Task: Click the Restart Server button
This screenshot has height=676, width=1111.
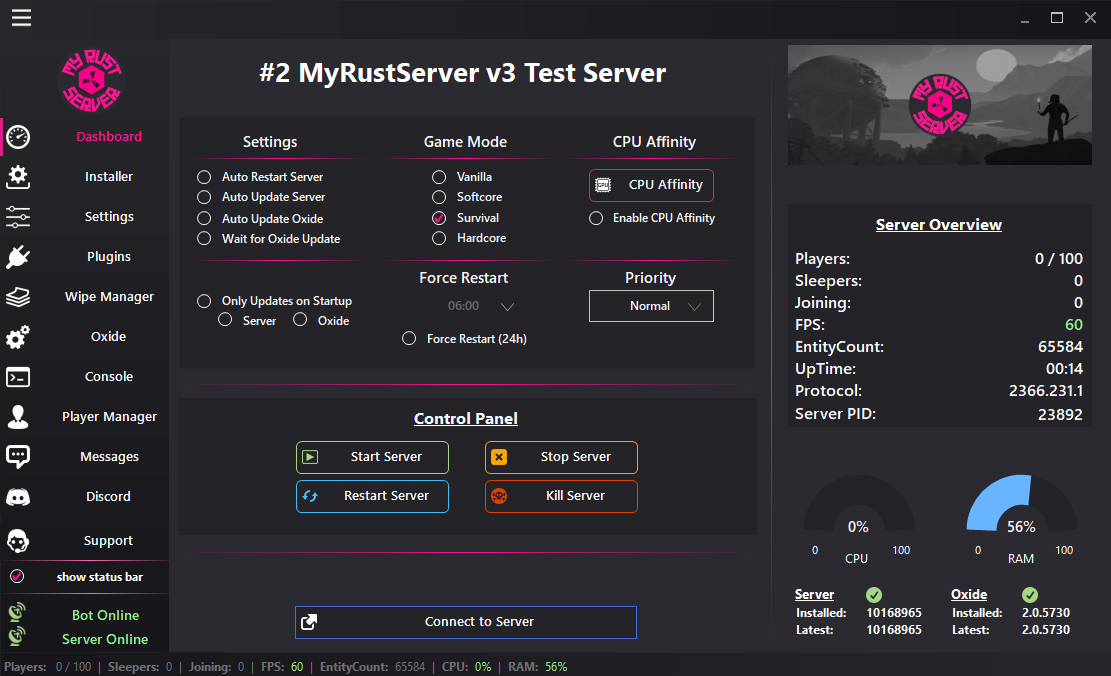Action: click(x=372, y=496)
